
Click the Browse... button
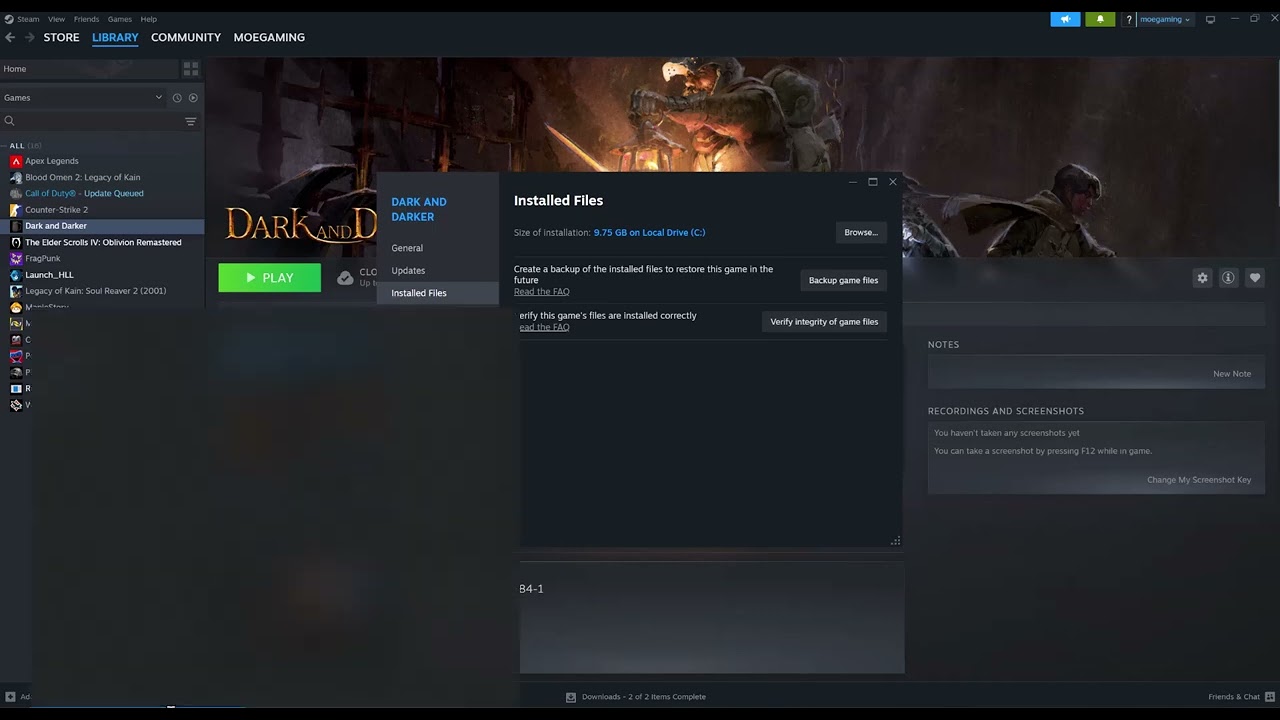[x=861, y=232]
